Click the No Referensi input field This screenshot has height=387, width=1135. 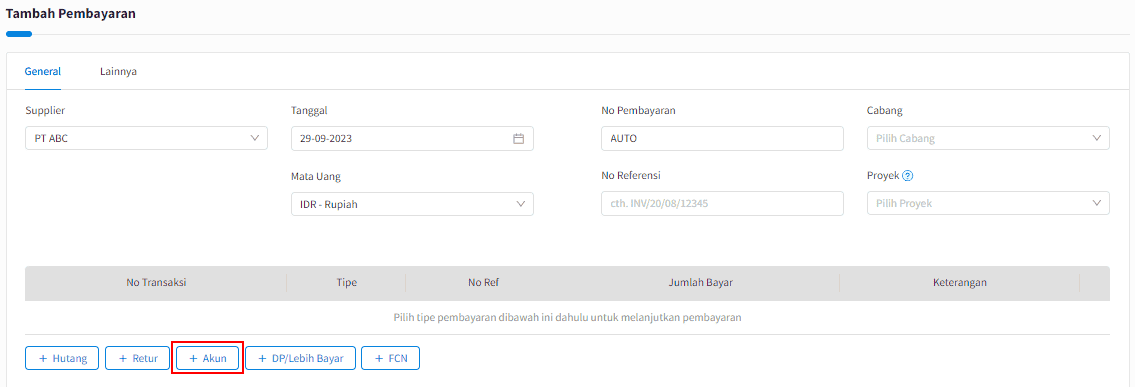722,204
